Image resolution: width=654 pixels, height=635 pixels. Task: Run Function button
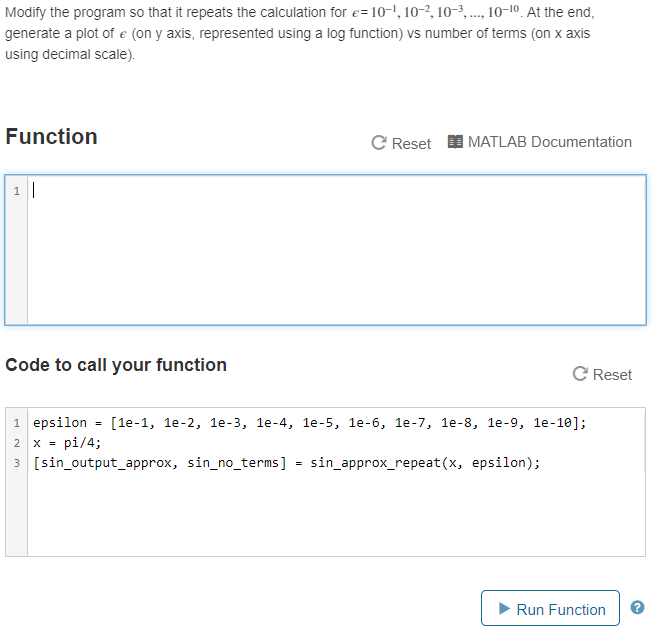coord(550,608)
